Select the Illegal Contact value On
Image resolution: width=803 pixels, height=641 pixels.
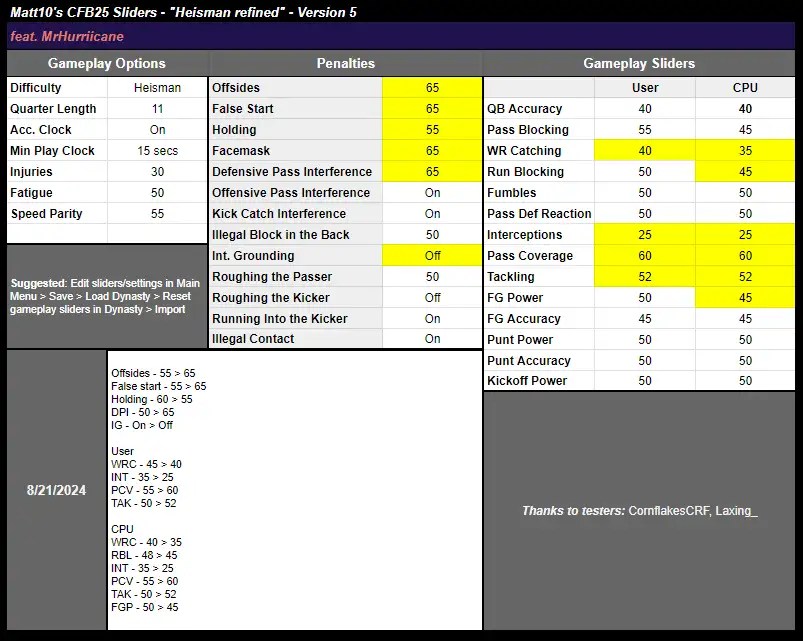click(x=432, y=338)
